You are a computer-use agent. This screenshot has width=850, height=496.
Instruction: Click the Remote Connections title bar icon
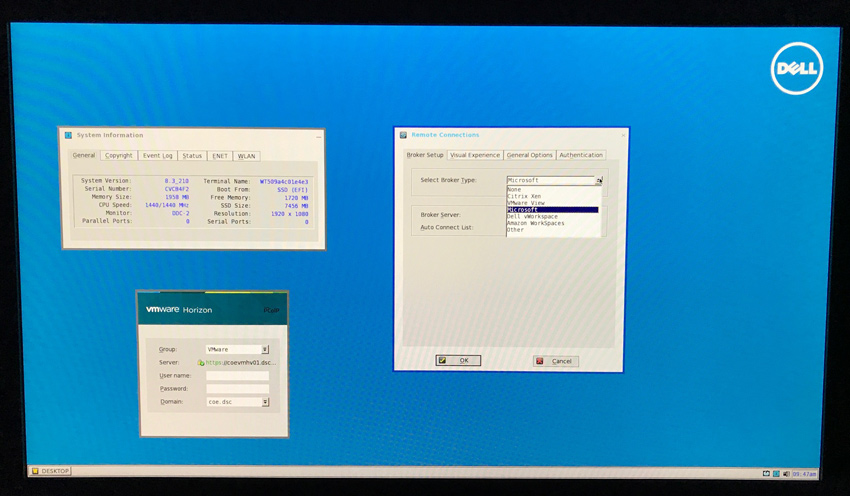tap(403, 135)
